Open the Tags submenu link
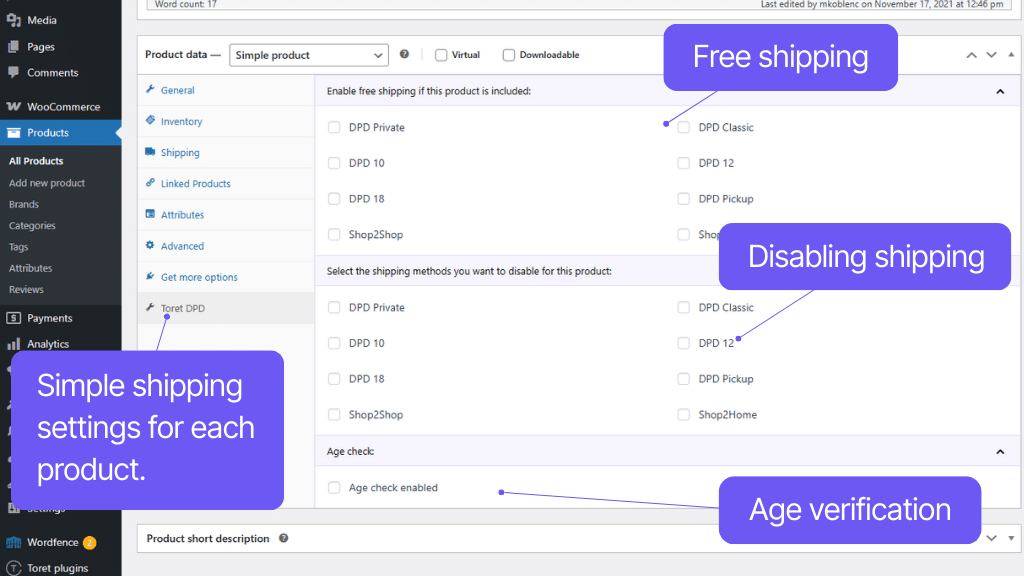The image size is (1024, 576). (18, 247)
